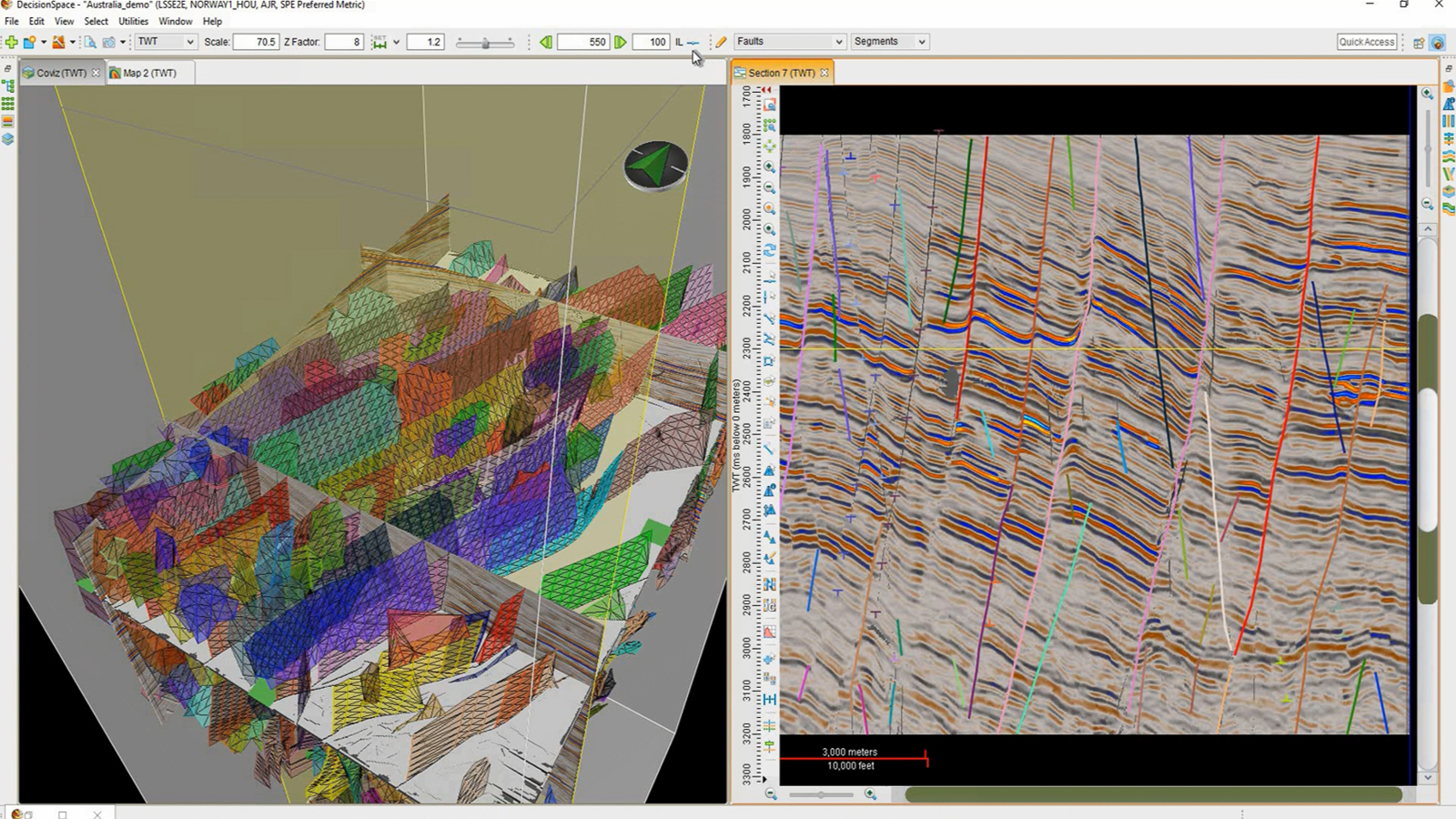Click the green compass orientation widget
The image size is (1456, 819).
(x=656, y=166)
